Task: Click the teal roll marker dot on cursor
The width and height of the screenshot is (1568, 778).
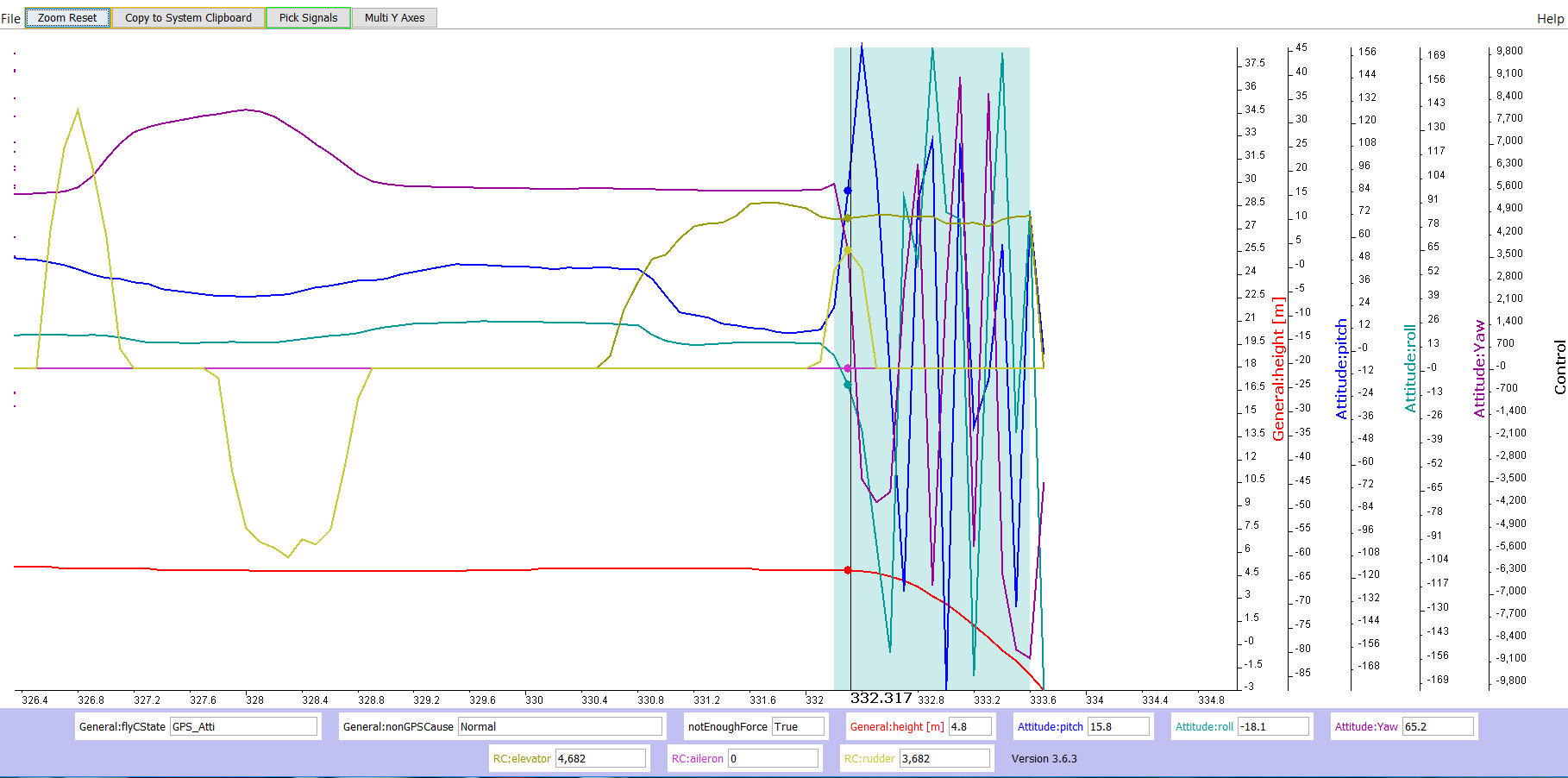Action: [x=848, y=385]
